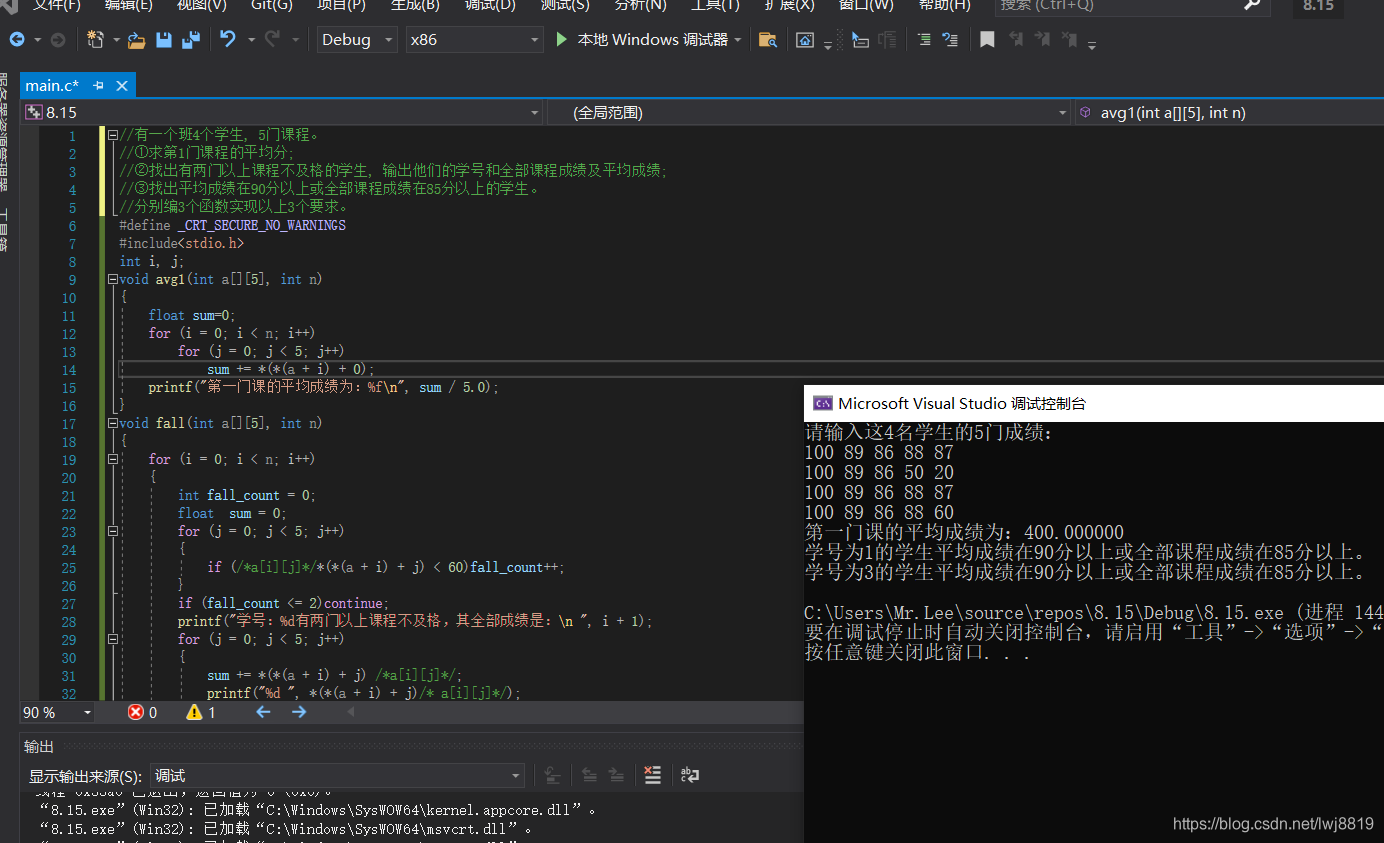This screenshot has width=1384, height=843.
Task: Open the Debug configuration dropdown
Action: tap(357, 40)
